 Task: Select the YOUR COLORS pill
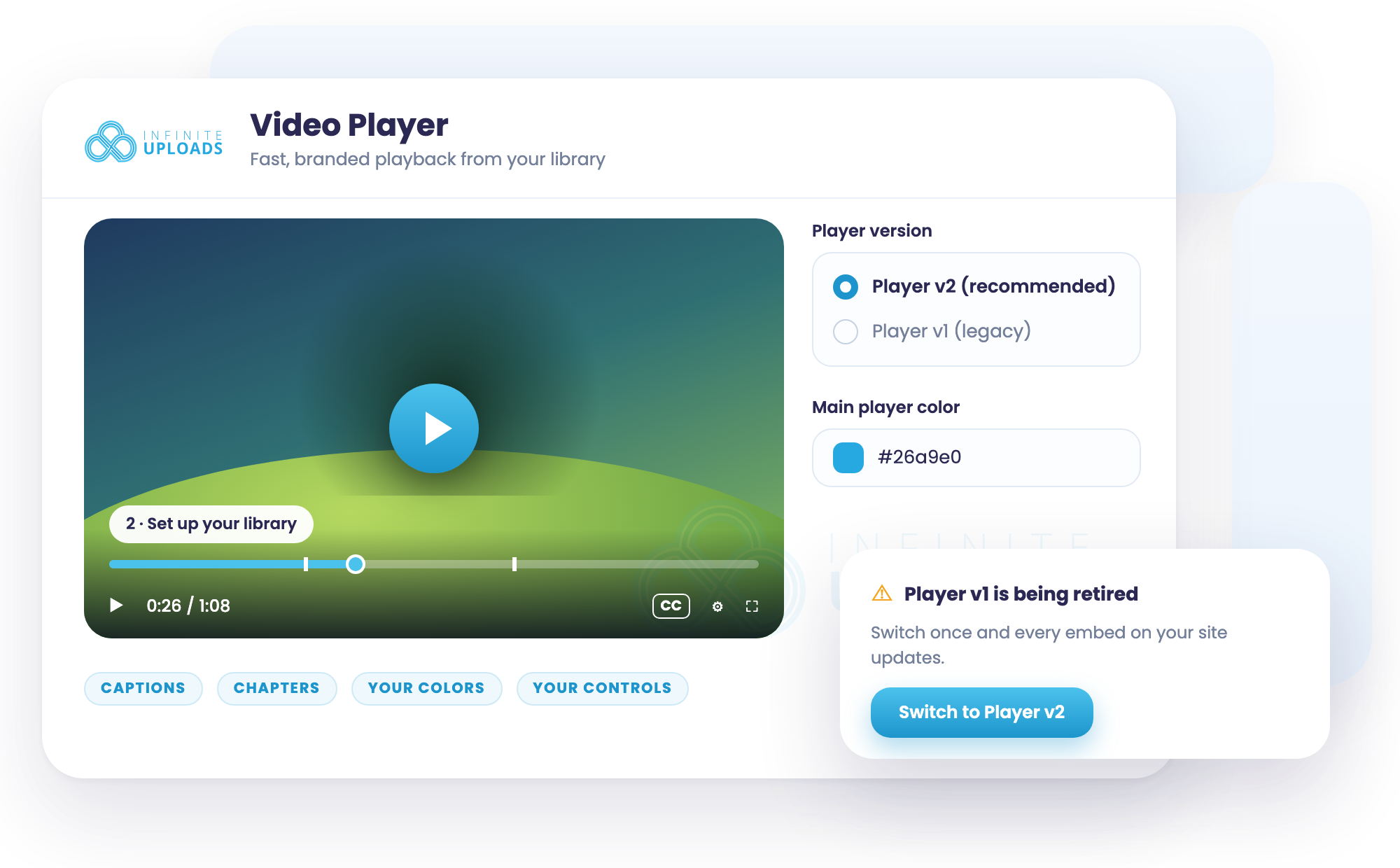point(426,688)
